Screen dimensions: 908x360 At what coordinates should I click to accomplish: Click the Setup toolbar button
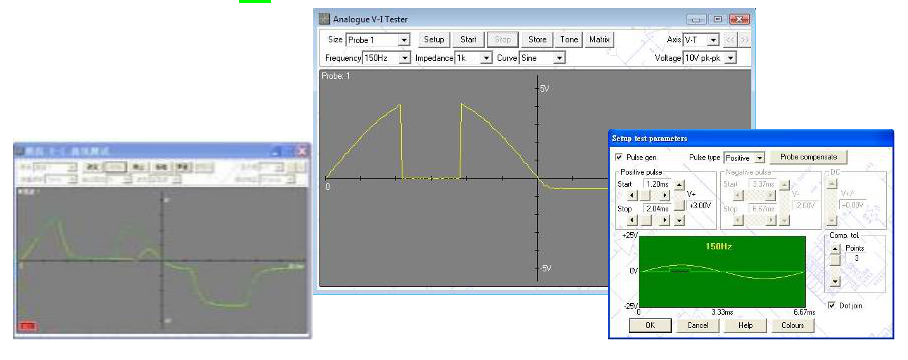coord(434,39)
